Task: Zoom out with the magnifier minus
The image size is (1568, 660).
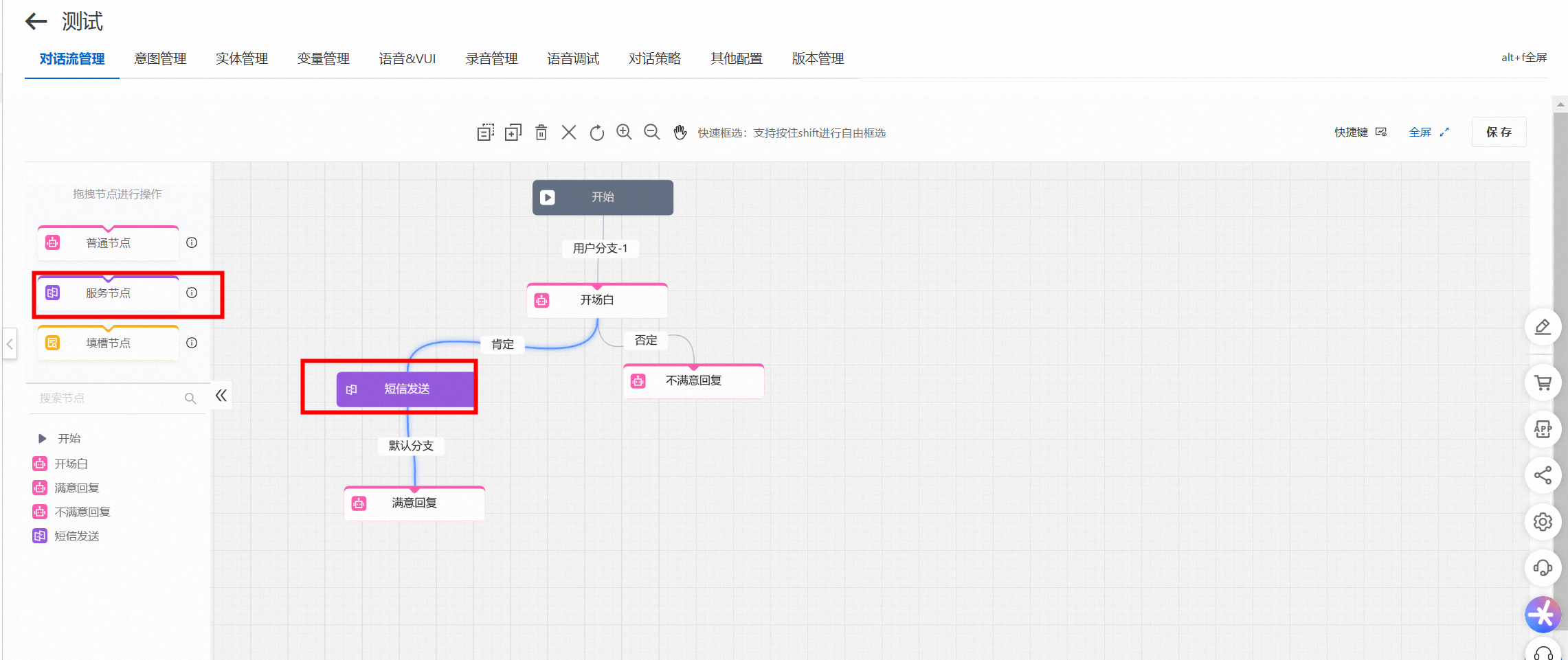Action: click(652, 132)
